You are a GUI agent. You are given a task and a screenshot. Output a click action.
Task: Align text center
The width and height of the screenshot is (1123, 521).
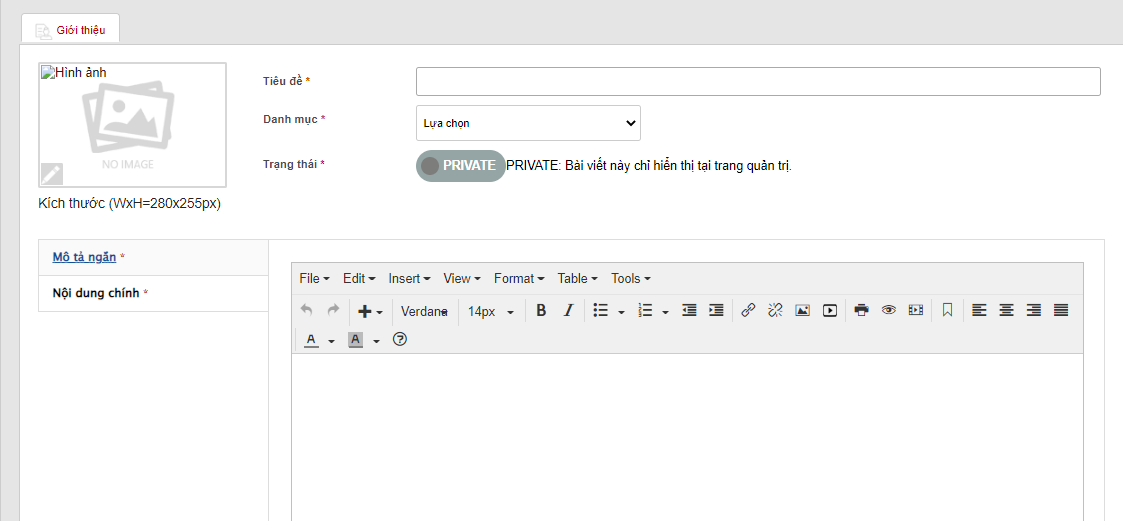click(1006, 310)
